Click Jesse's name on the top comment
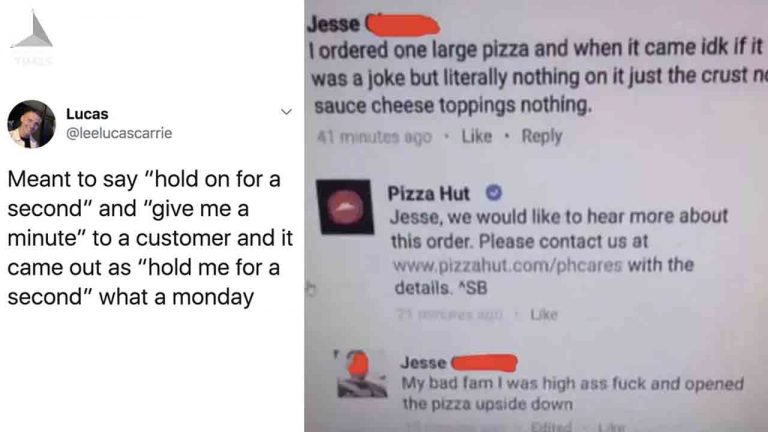 click(334, 24)
